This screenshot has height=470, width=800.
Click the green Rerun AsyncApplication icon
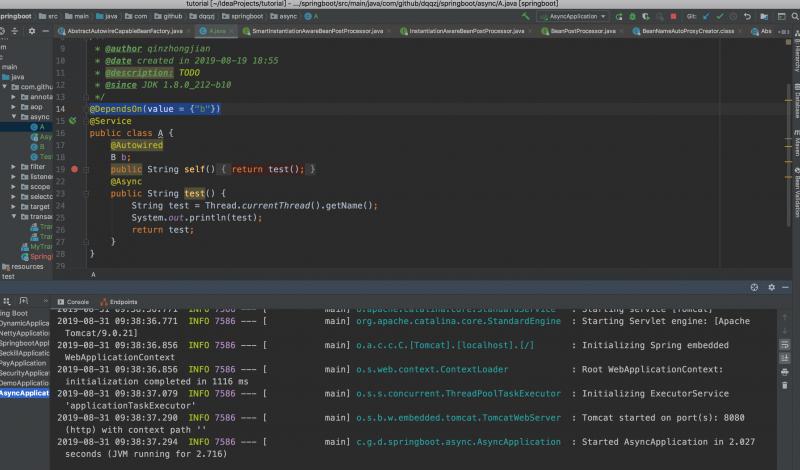coord(620,17)
